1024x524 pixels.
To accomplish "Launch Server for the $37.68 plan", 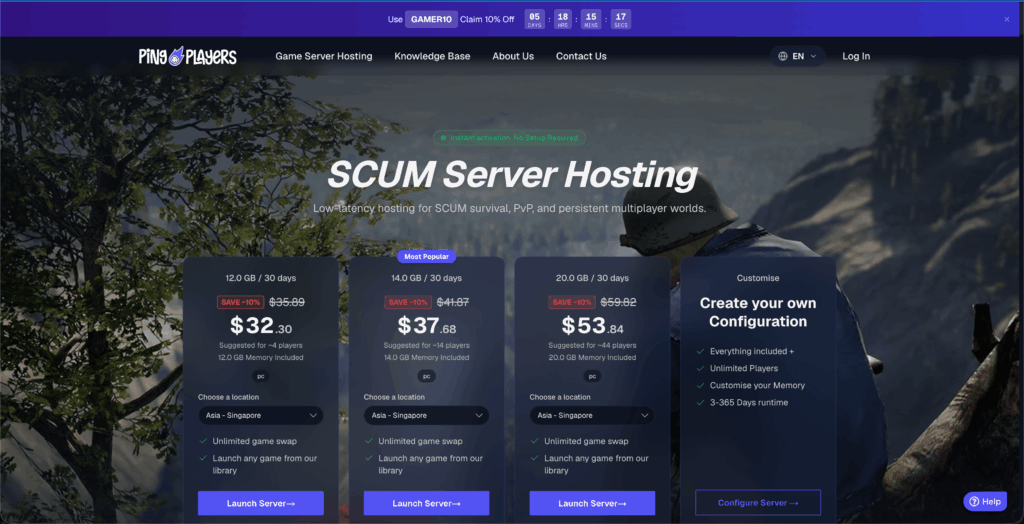I will (x=426, y=503).
